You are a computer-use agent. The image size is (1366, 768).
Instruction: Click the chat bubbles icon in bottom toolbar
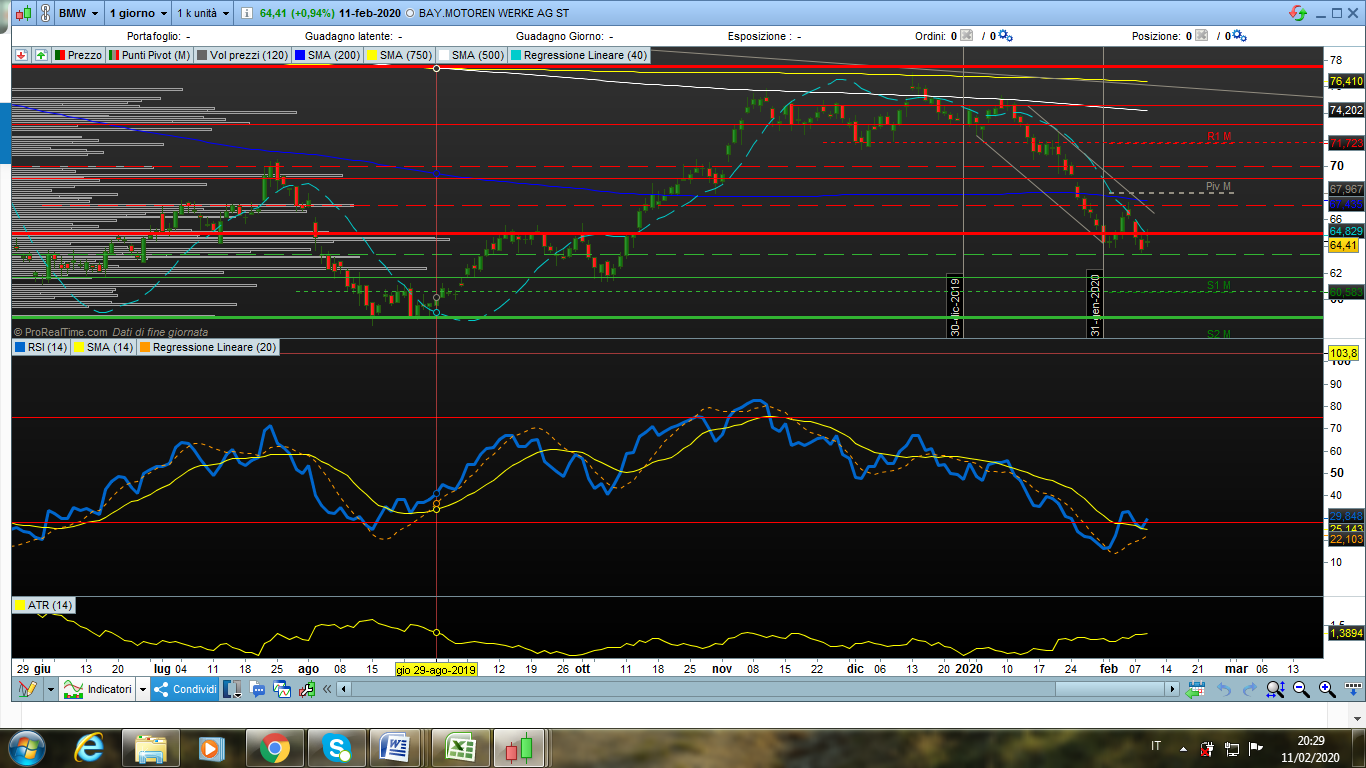coord(258,689)
